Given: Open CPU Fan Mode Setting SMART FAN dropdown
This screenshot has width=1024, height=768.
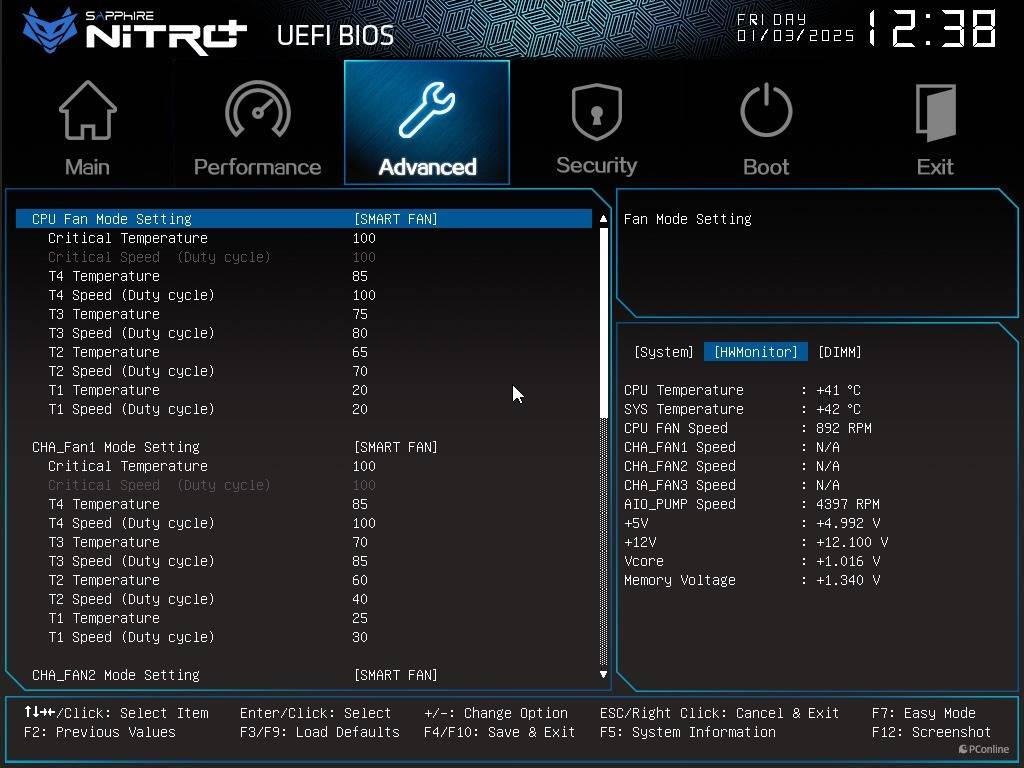Looking at the screenshot, I should (396, 219).
